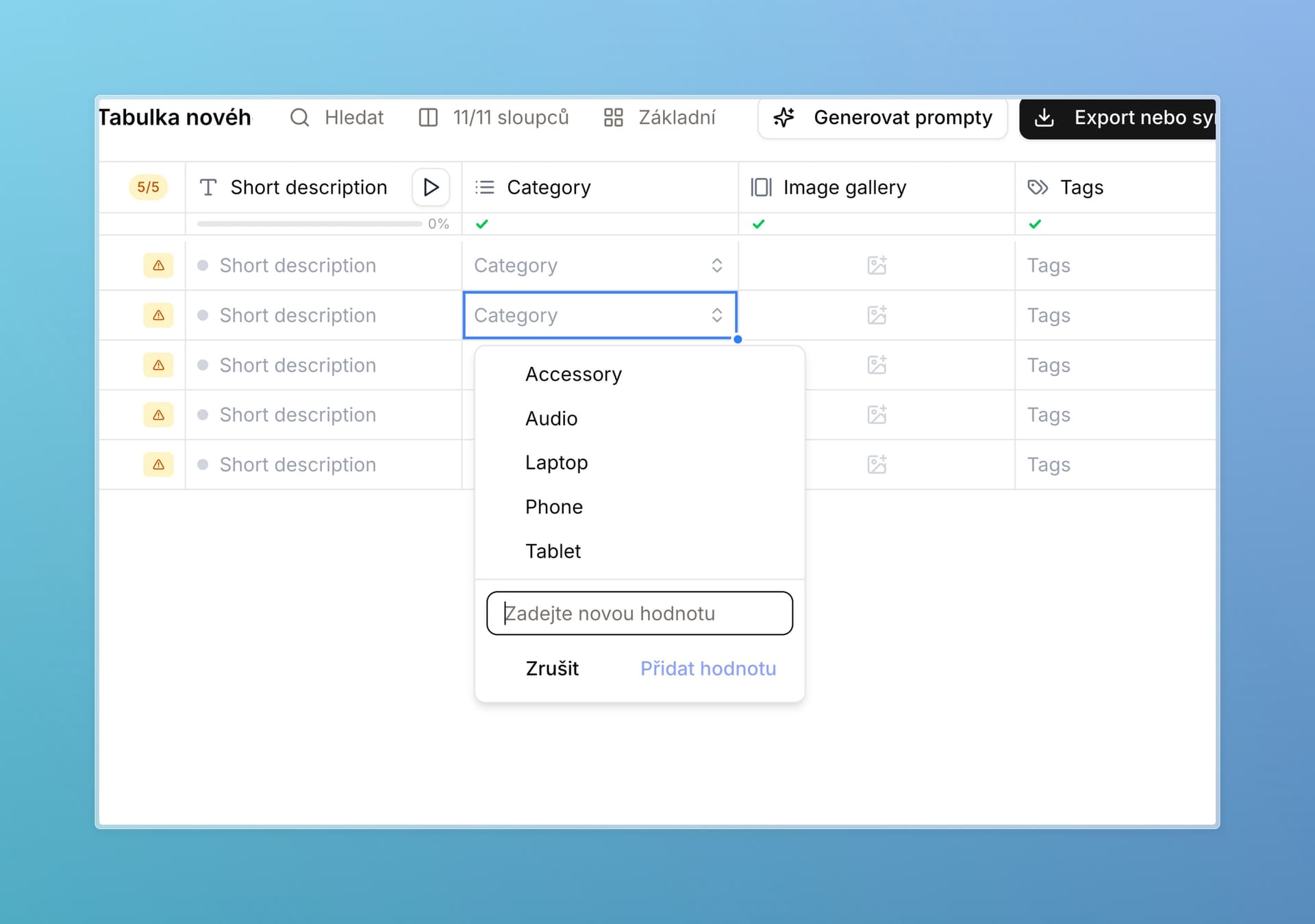Click the third row Tags cell
This screenshot has height=924, width=1315.
coord(1116,365)
